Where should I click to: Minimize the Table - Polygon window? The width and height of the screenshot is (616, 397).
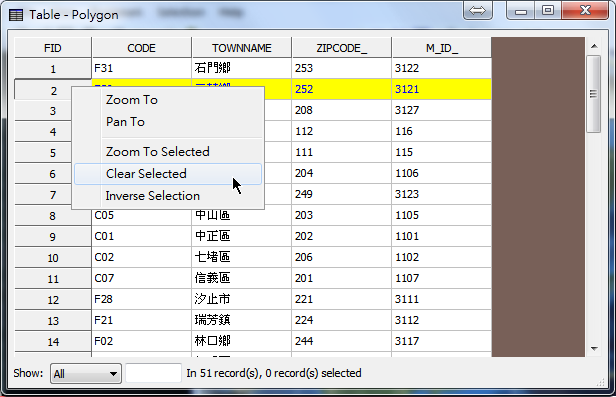[x=521, y=11]
